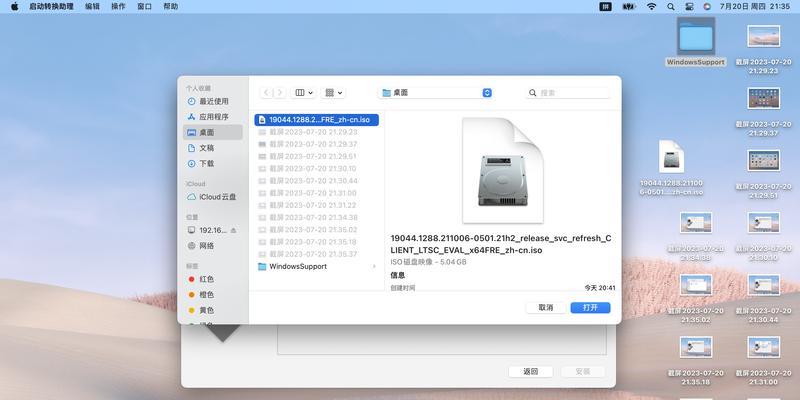This screenshot has width=800, height=400.
Task: Open the Wi-Fi status menu
Action: coord(652,7)
